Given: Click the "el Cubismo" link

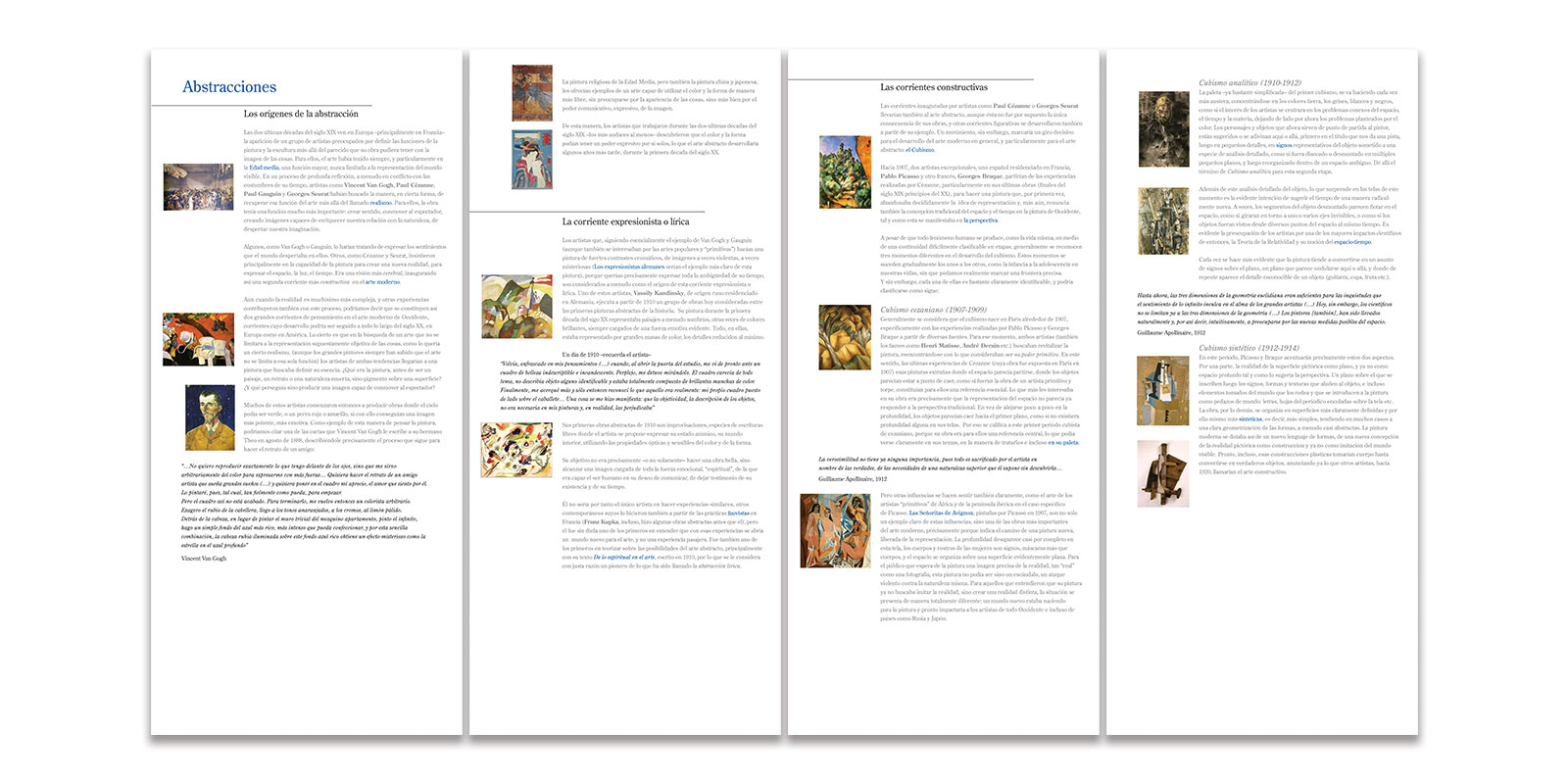Looking at the screenshot, I should pos(920,150).
